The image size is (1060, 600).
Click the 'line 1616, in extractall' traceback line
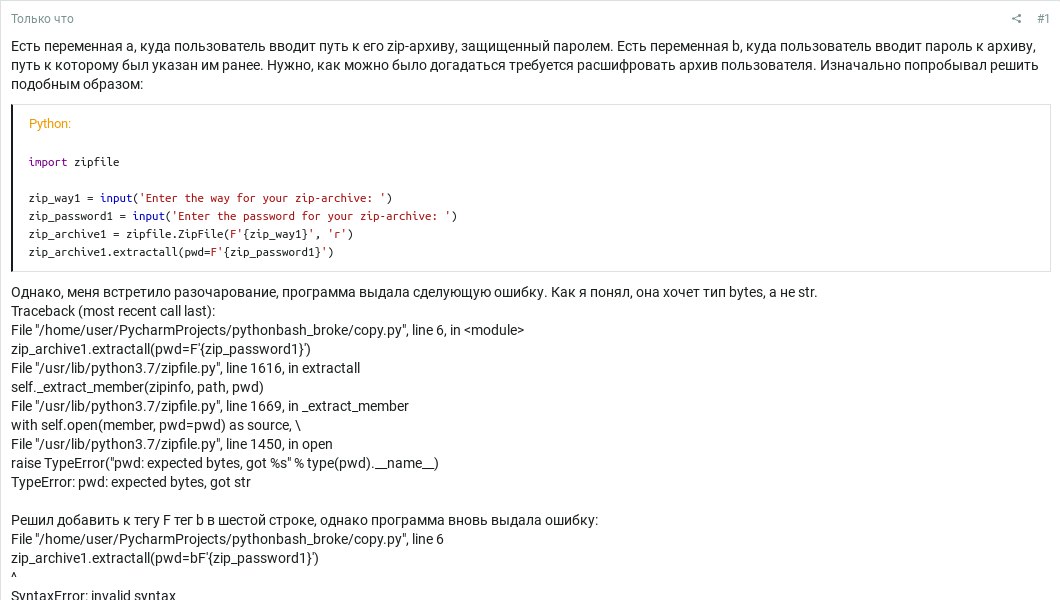[185, 368]
